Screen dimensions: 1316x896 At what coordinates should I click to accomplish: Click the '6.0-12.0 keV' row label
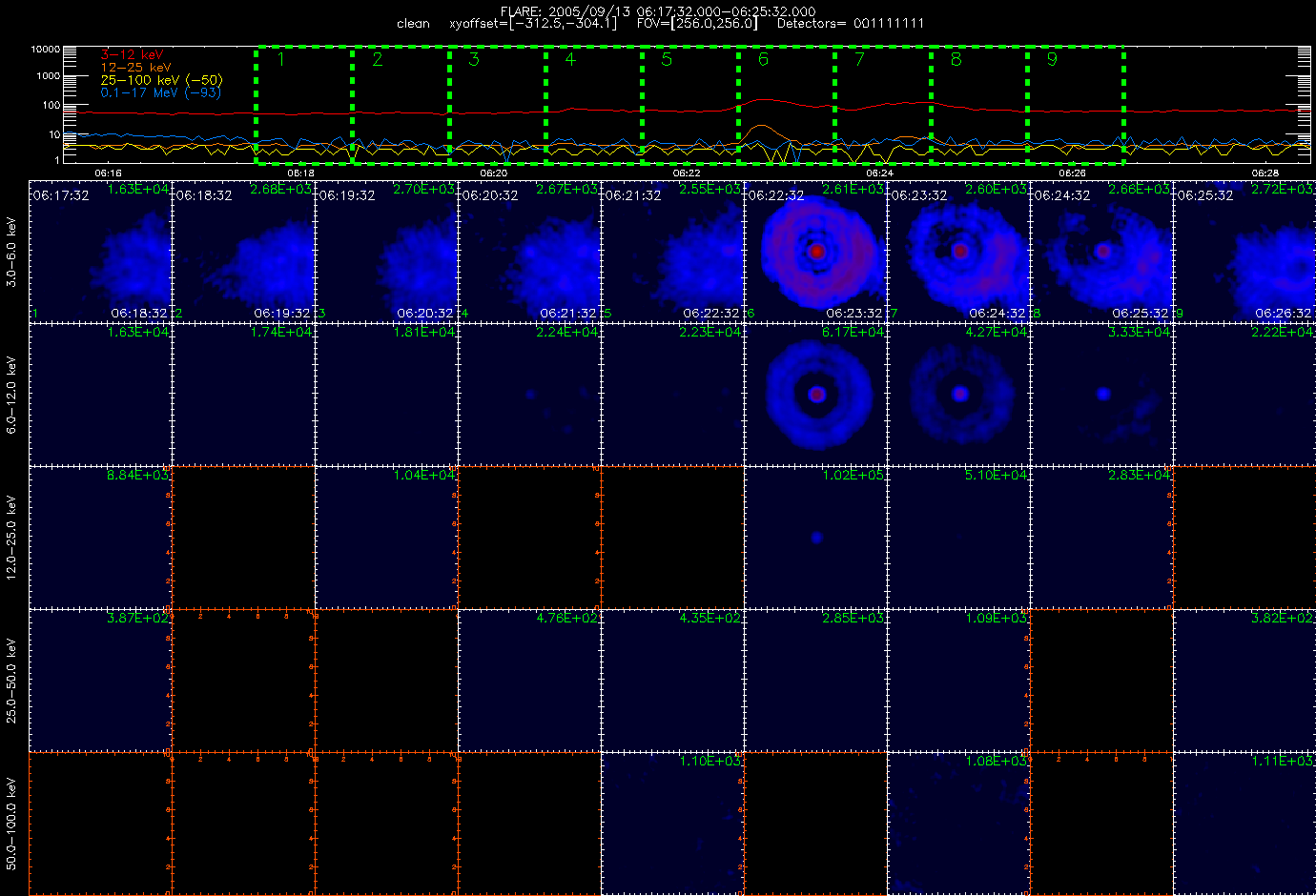11,395
